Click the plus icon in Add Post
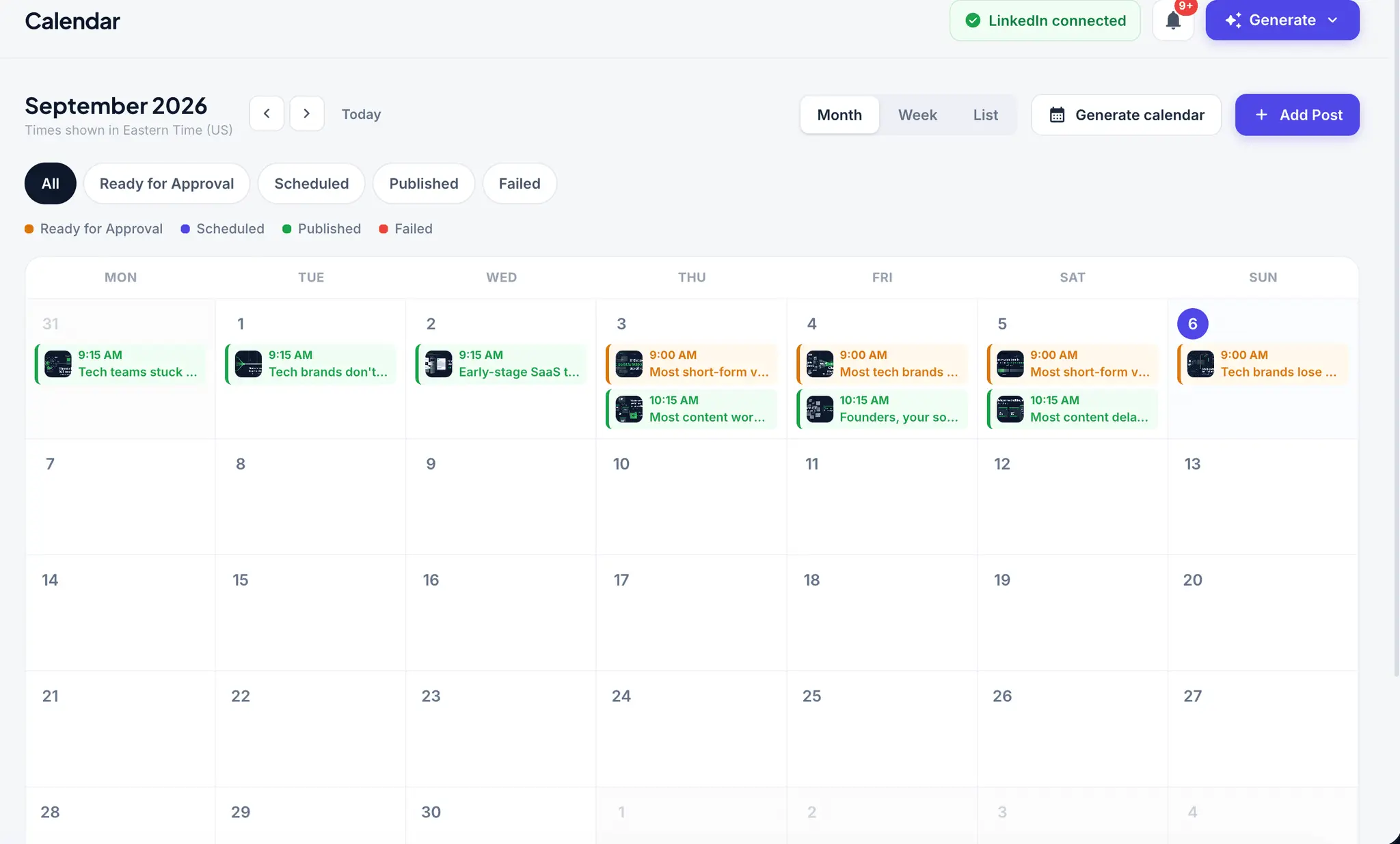Screen dimensions: 1400x844 [x=1261, y=115]
